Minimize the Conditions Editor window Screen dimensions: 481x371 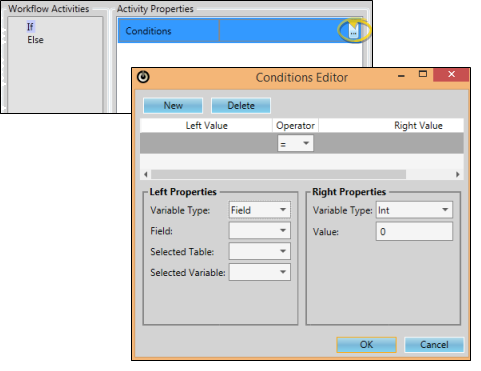click(401, 75)
